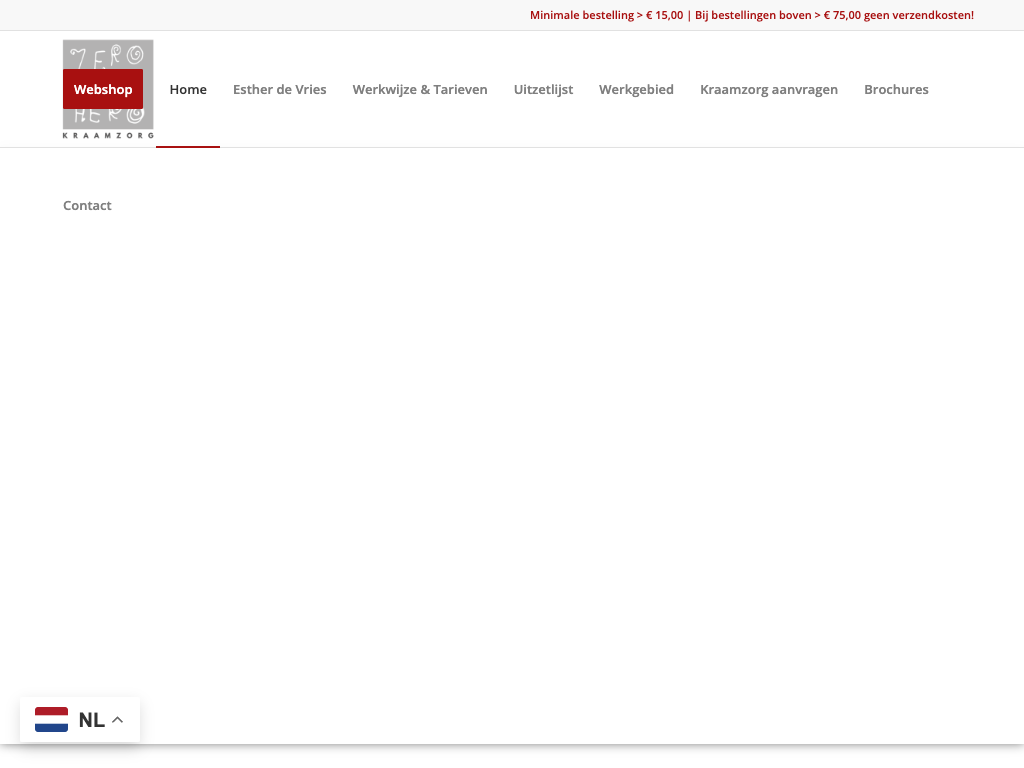Open the Uitzetlijst menu item
Screen dimensions: 1024x768
[x=543, y=89]
